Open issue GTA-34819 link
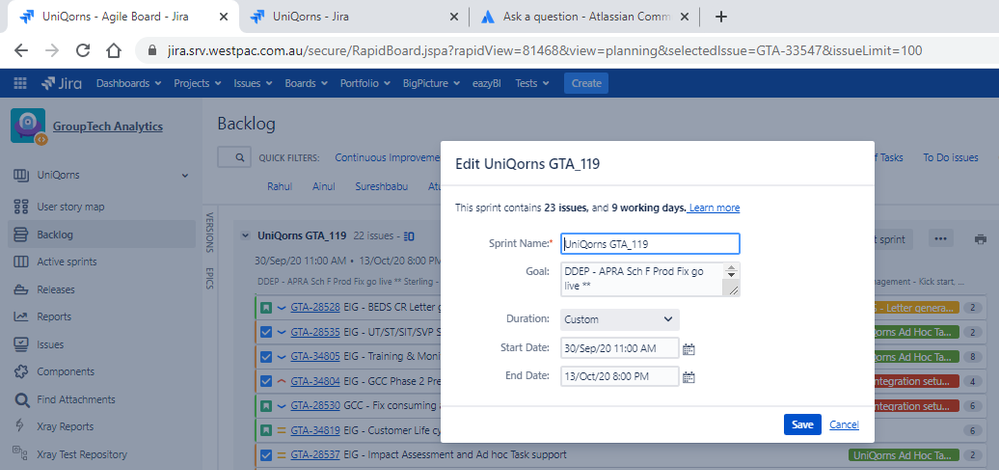999x470 pixels. click(315, 431)
